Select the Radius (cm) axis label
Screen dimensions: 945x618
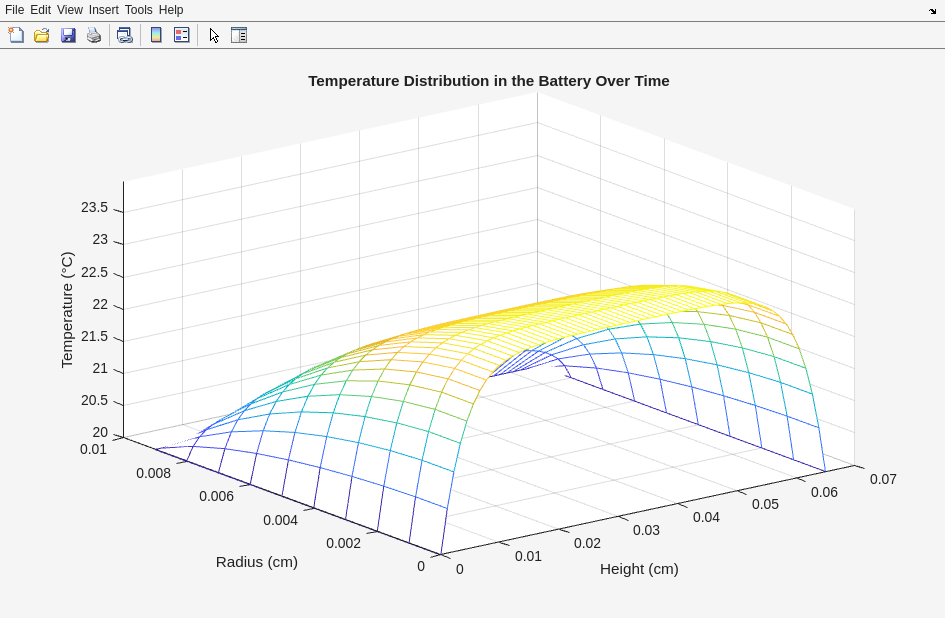click(257, 562)
